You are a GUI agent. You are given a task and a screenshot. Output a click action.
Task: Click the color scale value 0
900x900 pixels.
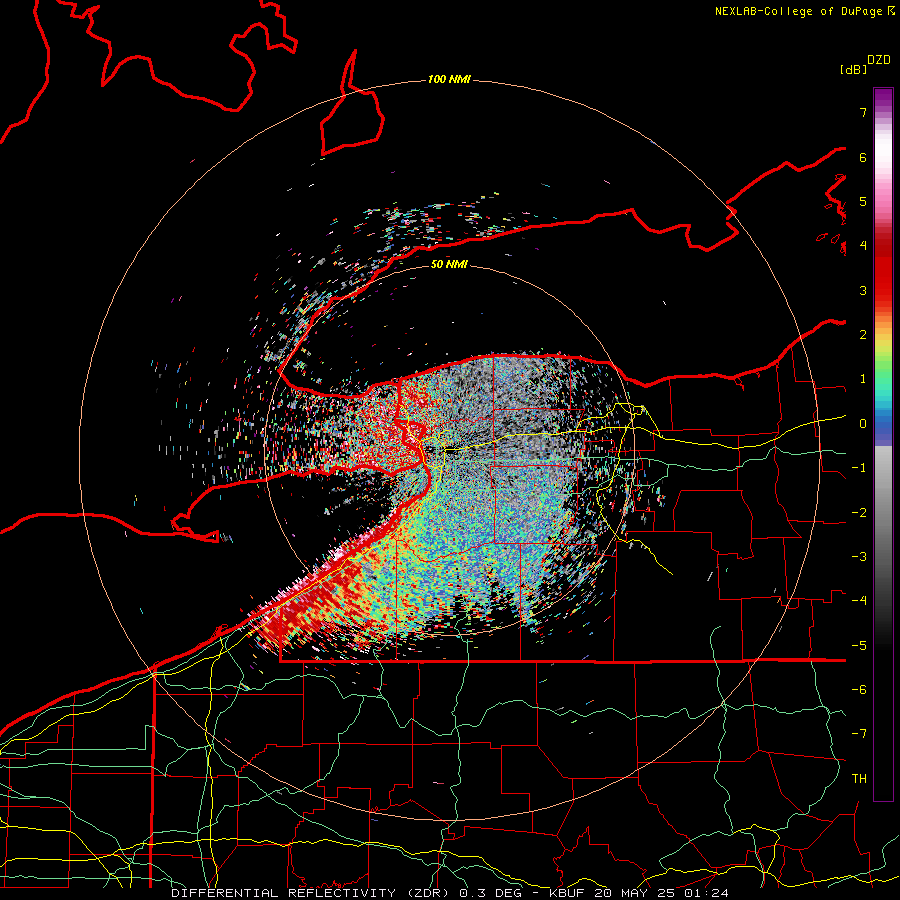[863, 423]
